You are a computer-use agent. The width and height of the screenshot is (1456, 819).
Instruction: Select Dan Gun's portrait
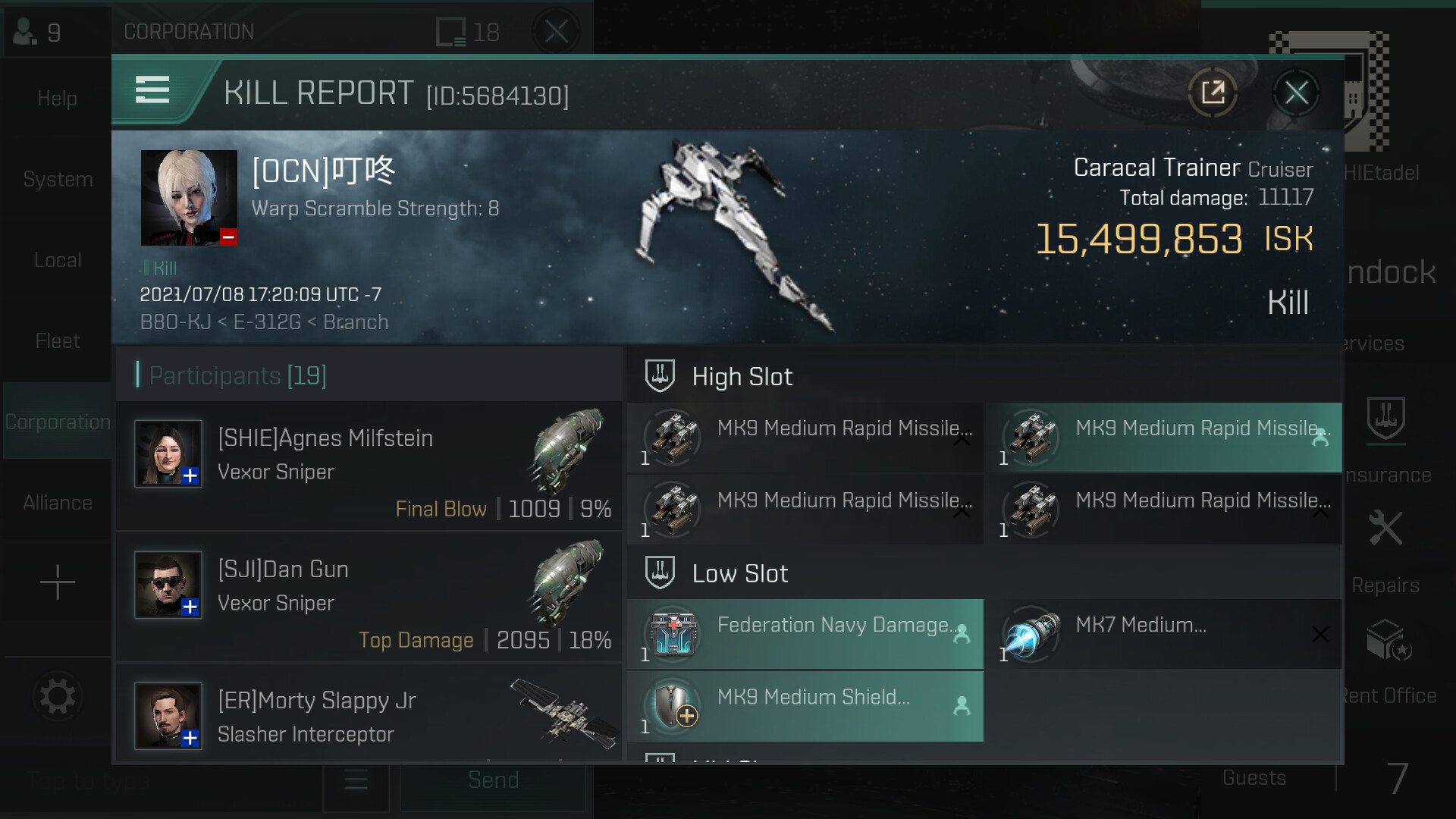(168, 585)
